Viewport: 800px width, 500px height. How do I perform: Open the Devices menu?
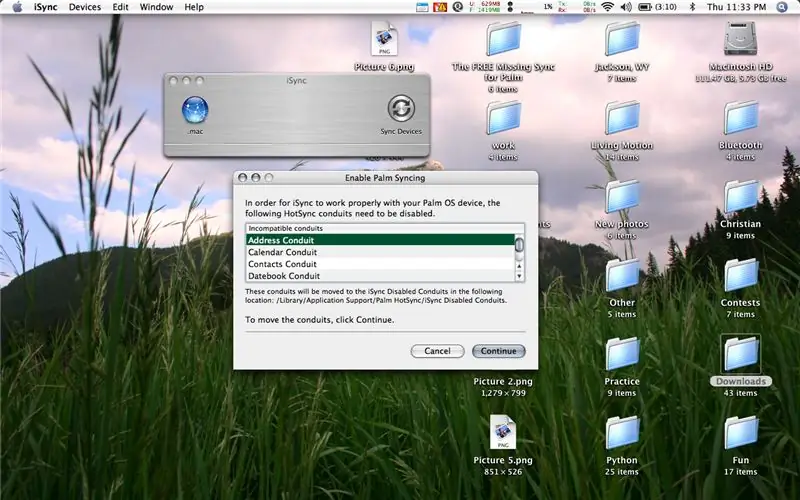pos(85,7)
